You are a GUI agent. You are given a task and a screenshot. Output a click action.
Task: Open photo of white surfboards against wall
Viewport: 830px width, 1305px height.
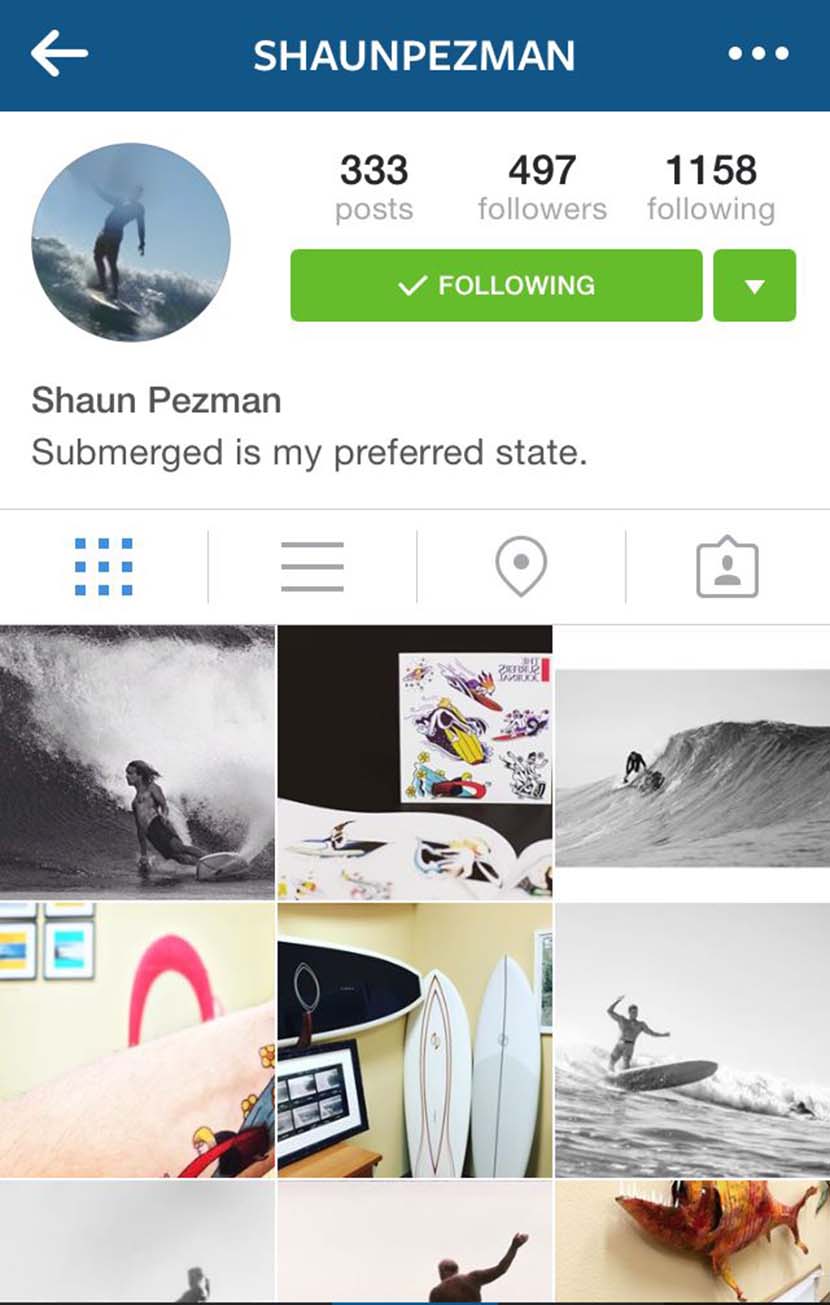click(415, 1040)
